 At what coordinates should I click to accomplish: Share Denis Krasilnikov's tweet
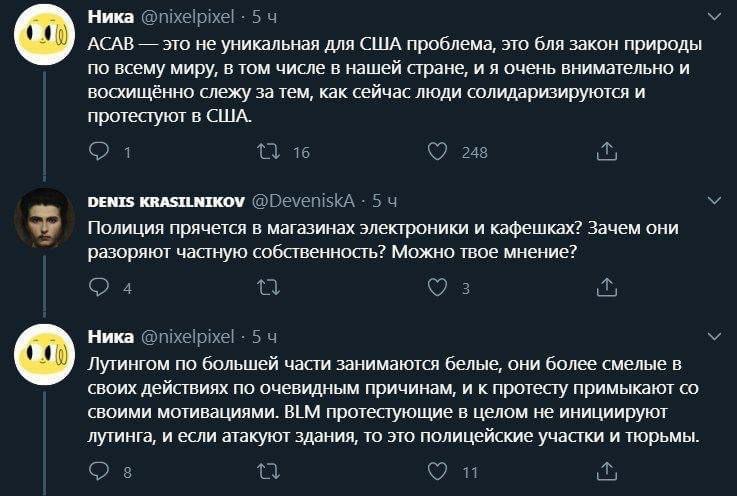click(x=606, y=288)
